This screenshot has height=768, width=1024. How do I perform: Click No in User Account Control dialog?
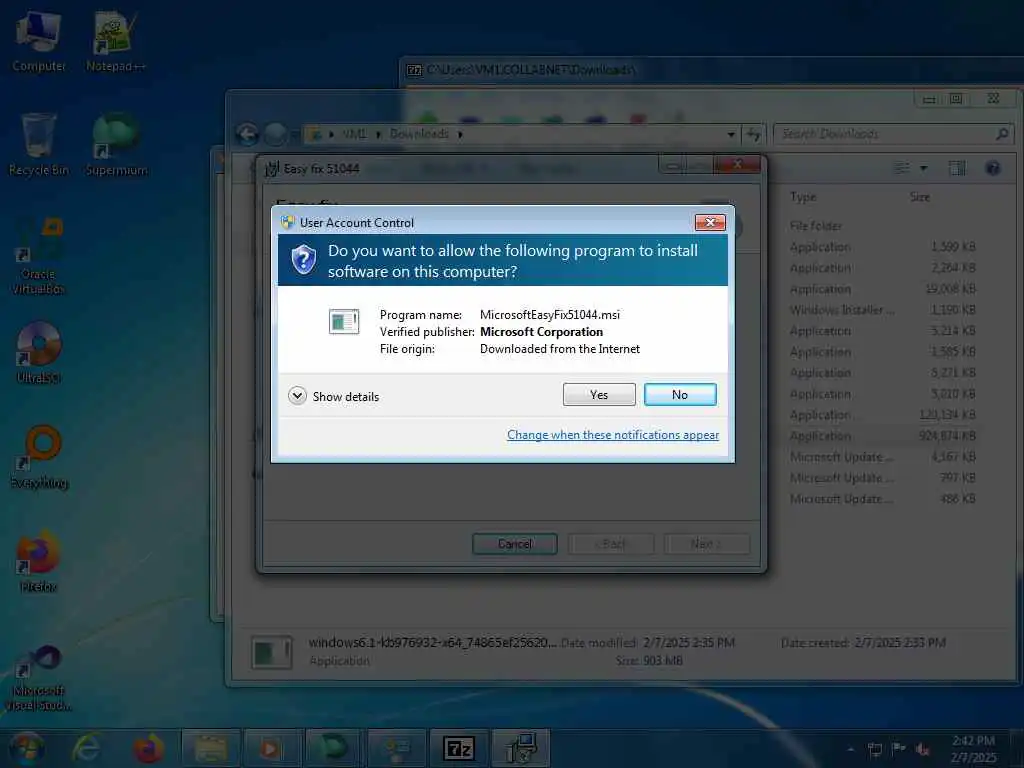tap(680, 394)
